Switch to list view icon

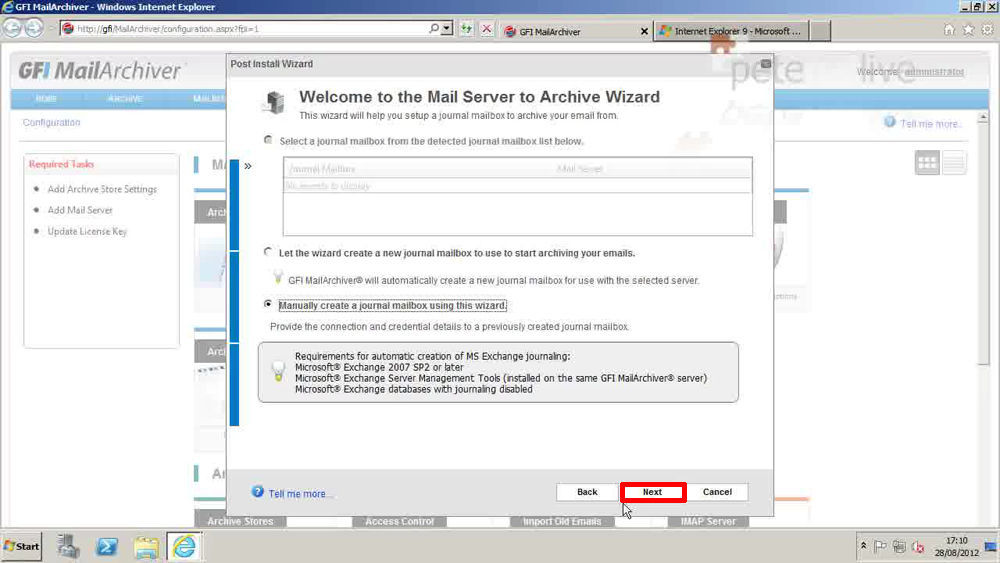(x=954, y=163)
